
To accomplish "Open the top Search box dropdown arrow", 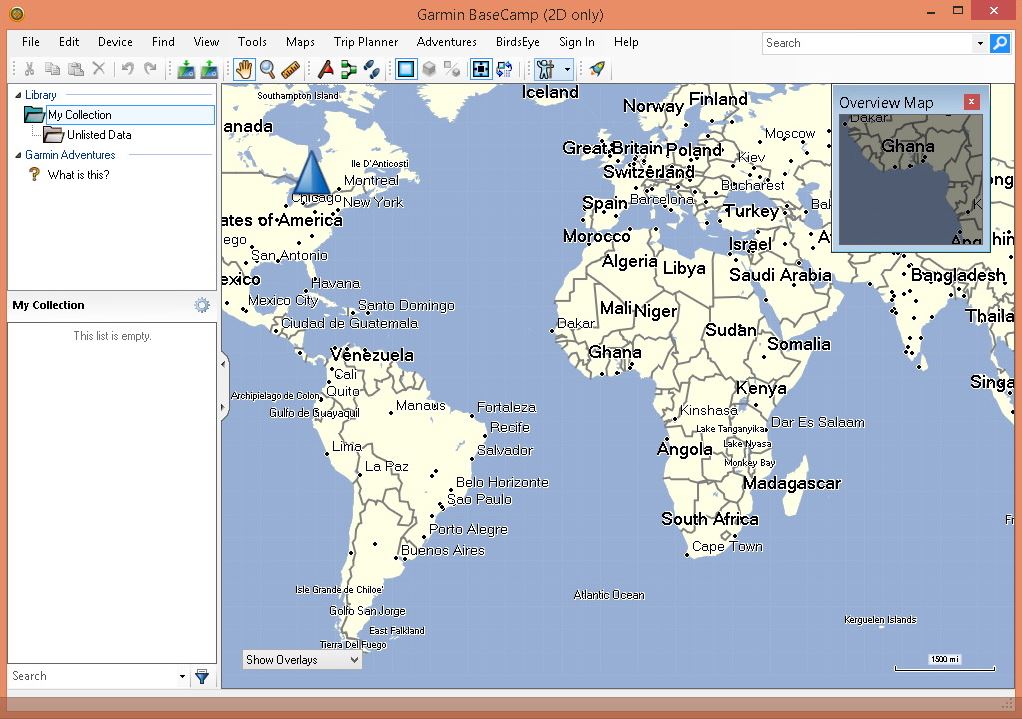I will (980, 44).
